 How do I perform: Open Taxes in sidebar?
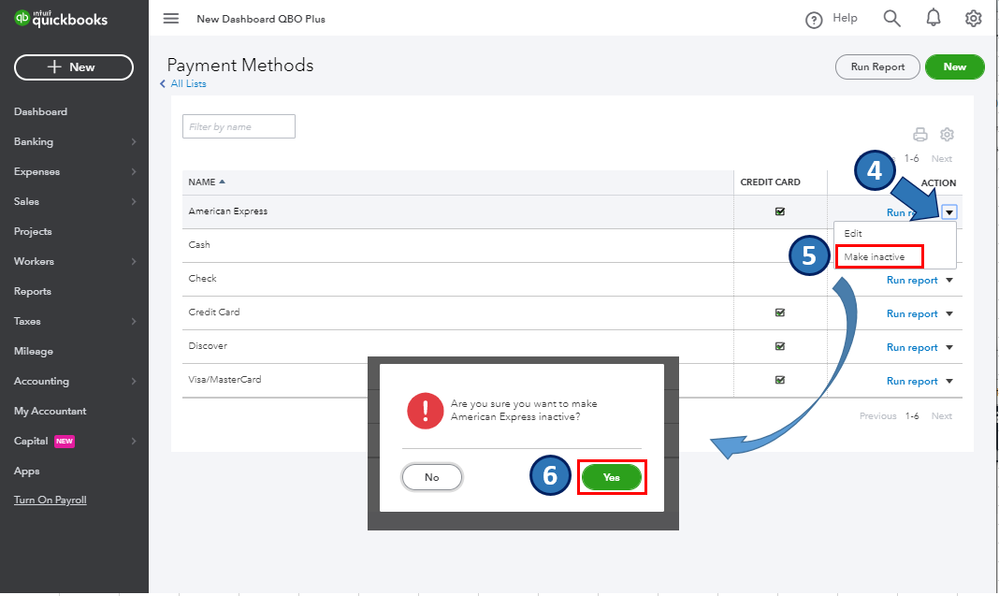27,321
